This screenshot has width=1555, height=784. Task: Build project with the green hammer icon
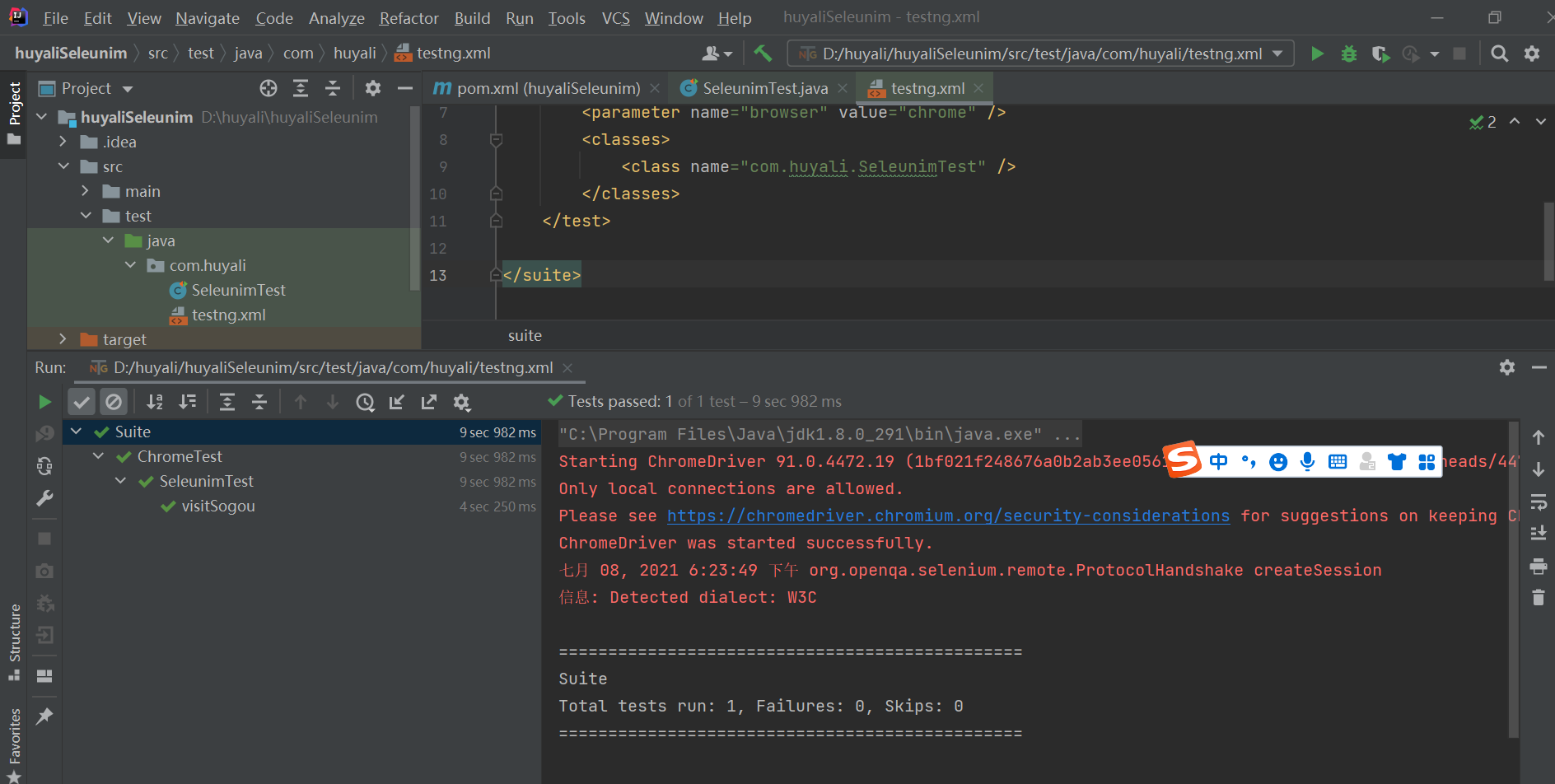pyautogui.click(x=763, y=54)
